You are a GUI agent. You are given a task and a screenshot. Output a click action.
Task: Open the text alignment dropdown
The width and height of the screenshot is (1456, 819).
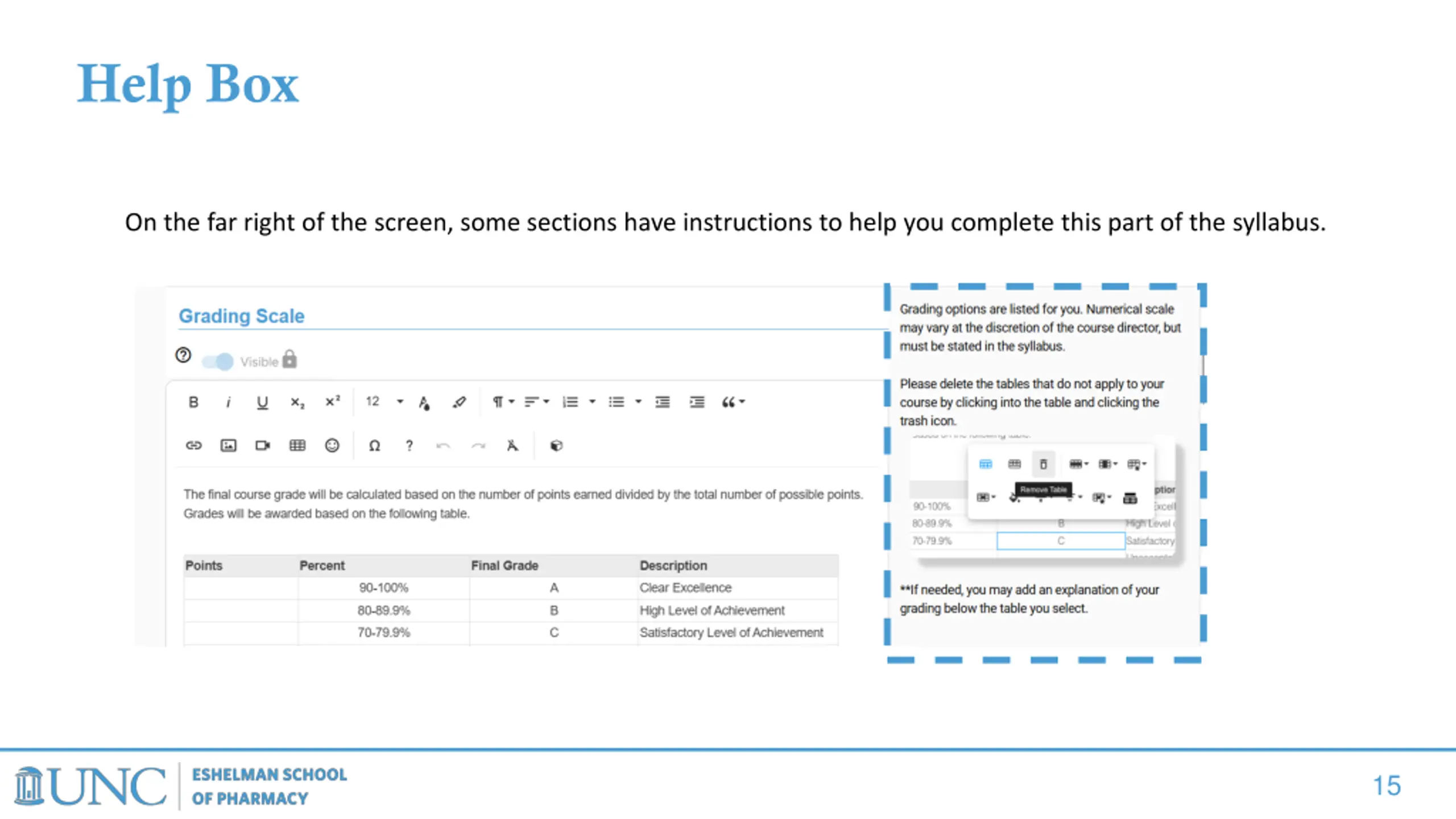(x=536, y=402)
